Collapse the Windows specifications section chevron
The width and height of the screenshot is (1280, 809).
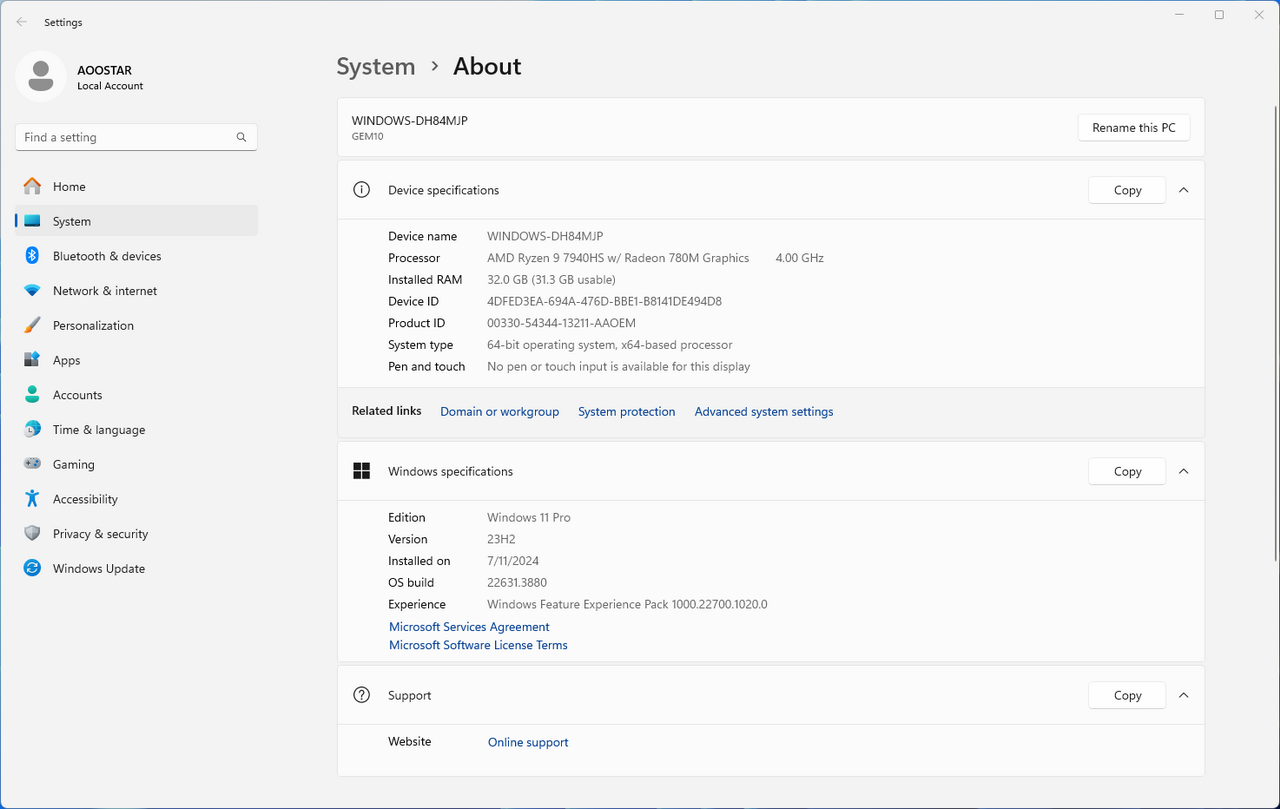click(x=1184, y=471)
